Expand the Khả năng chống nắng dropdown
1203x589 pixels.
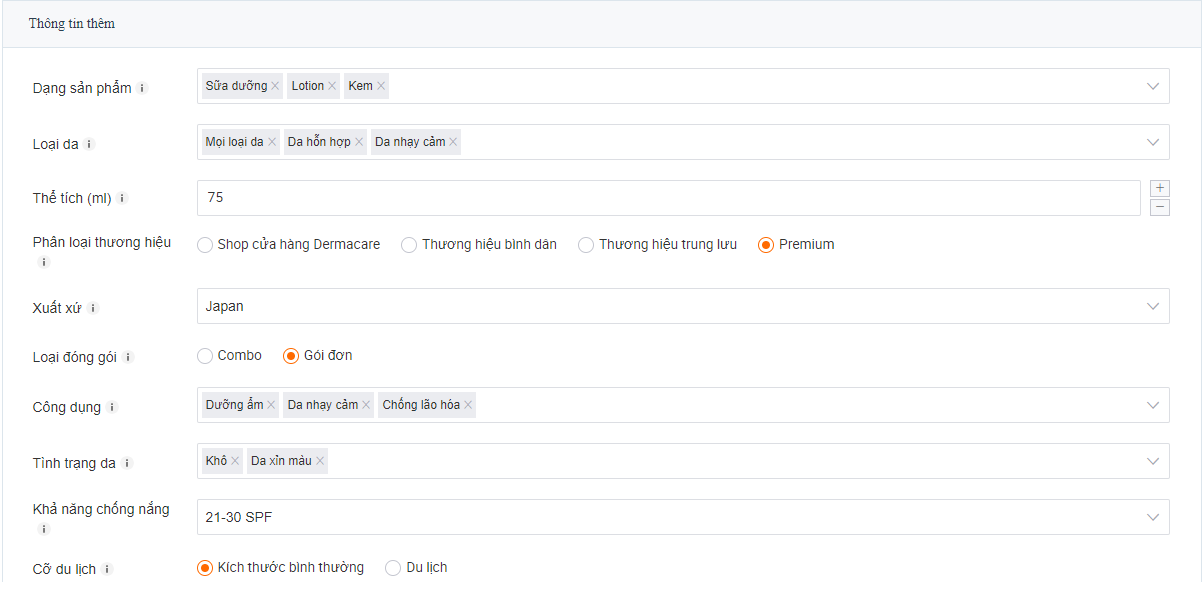[x=1152, y=517]
